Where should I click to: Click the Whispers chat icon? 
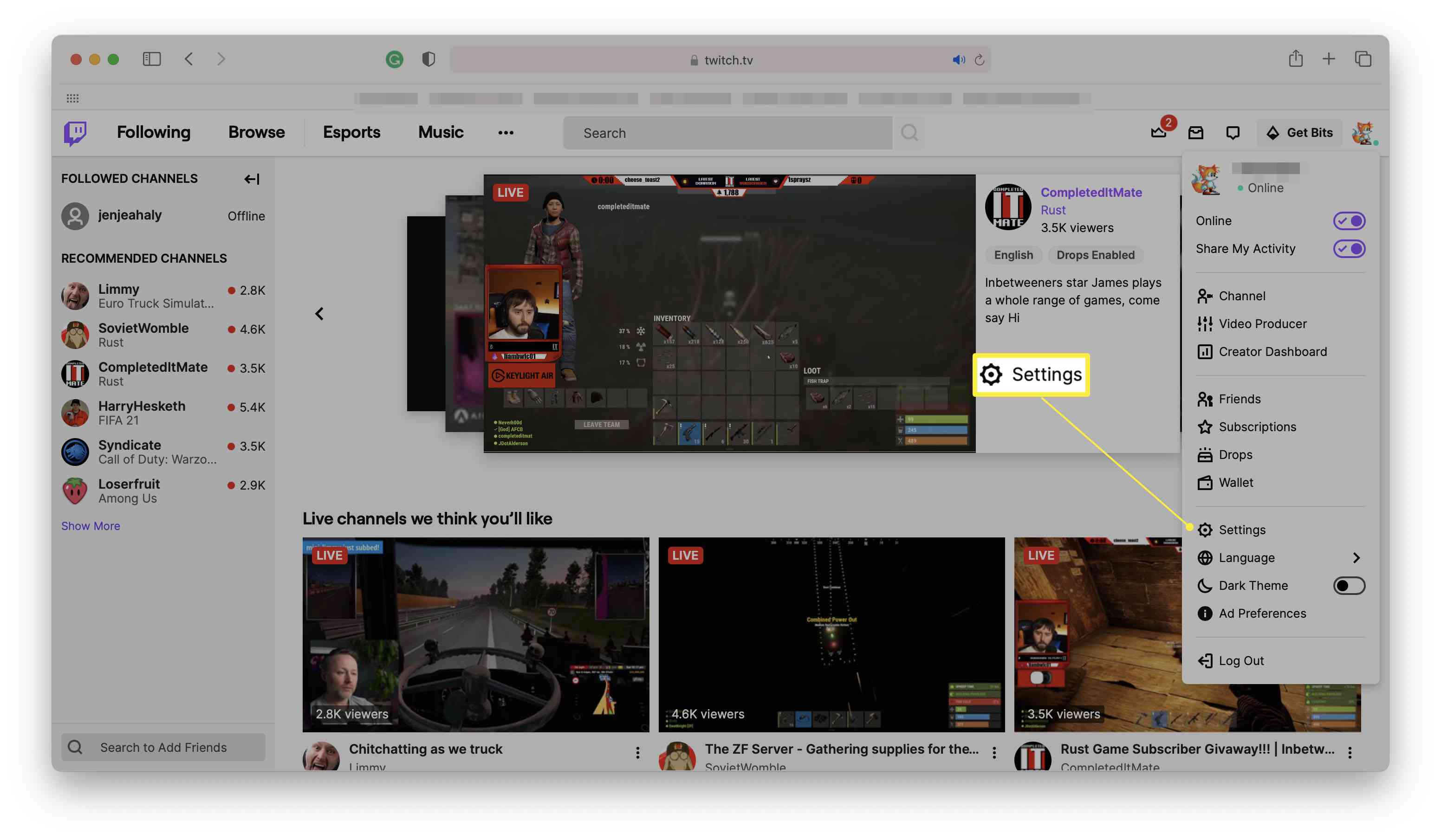tap(1231, 132)
